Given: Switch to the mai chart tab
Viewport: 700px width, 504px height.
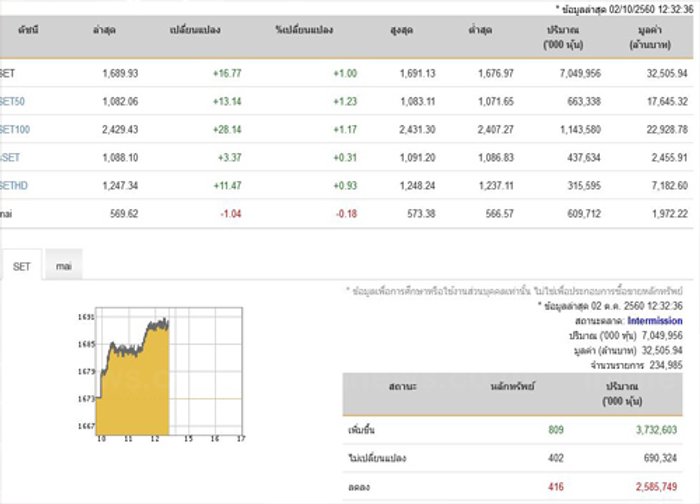Looking at the screenshot, I should point(63,266).
